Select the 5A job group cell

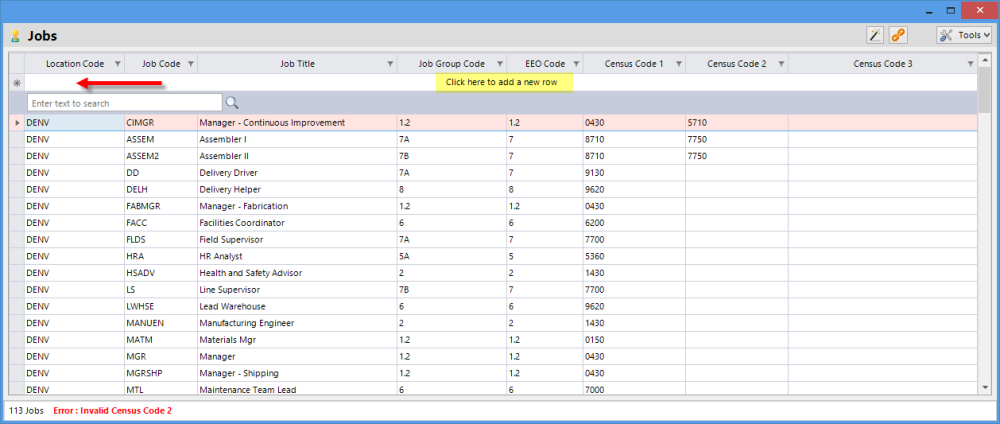coord(452,256)
